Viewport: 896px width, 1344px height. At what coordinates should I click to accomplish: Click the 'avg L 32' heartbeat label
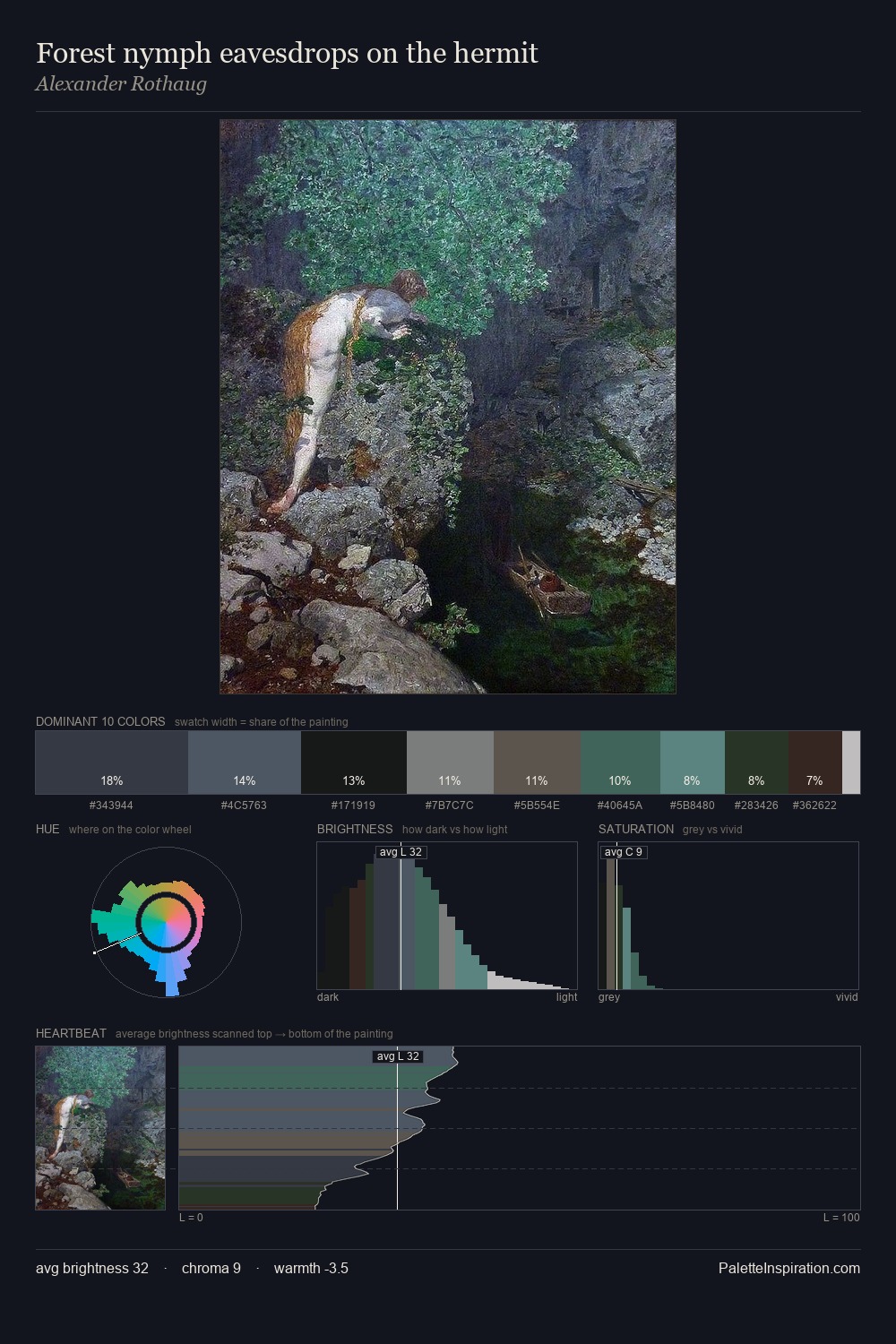tap(398, 1056)
